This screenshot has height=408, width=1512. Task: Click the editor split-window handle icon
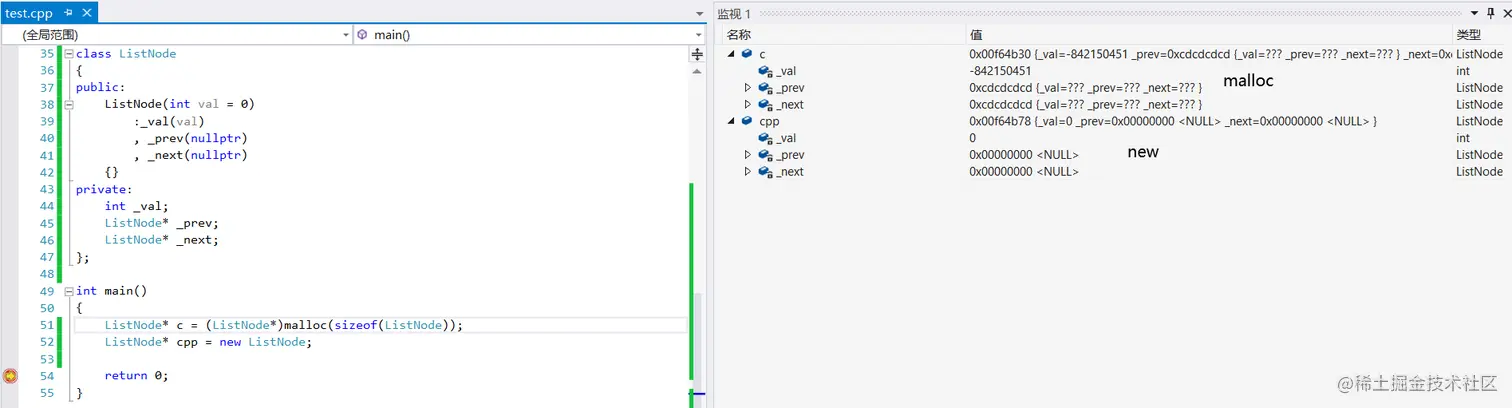697,54
